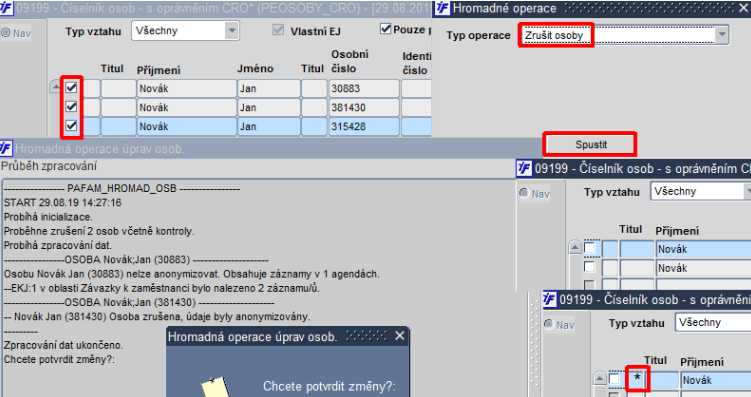
Task: Click the Osobní číslo field 30883
Action: (364, 89)
